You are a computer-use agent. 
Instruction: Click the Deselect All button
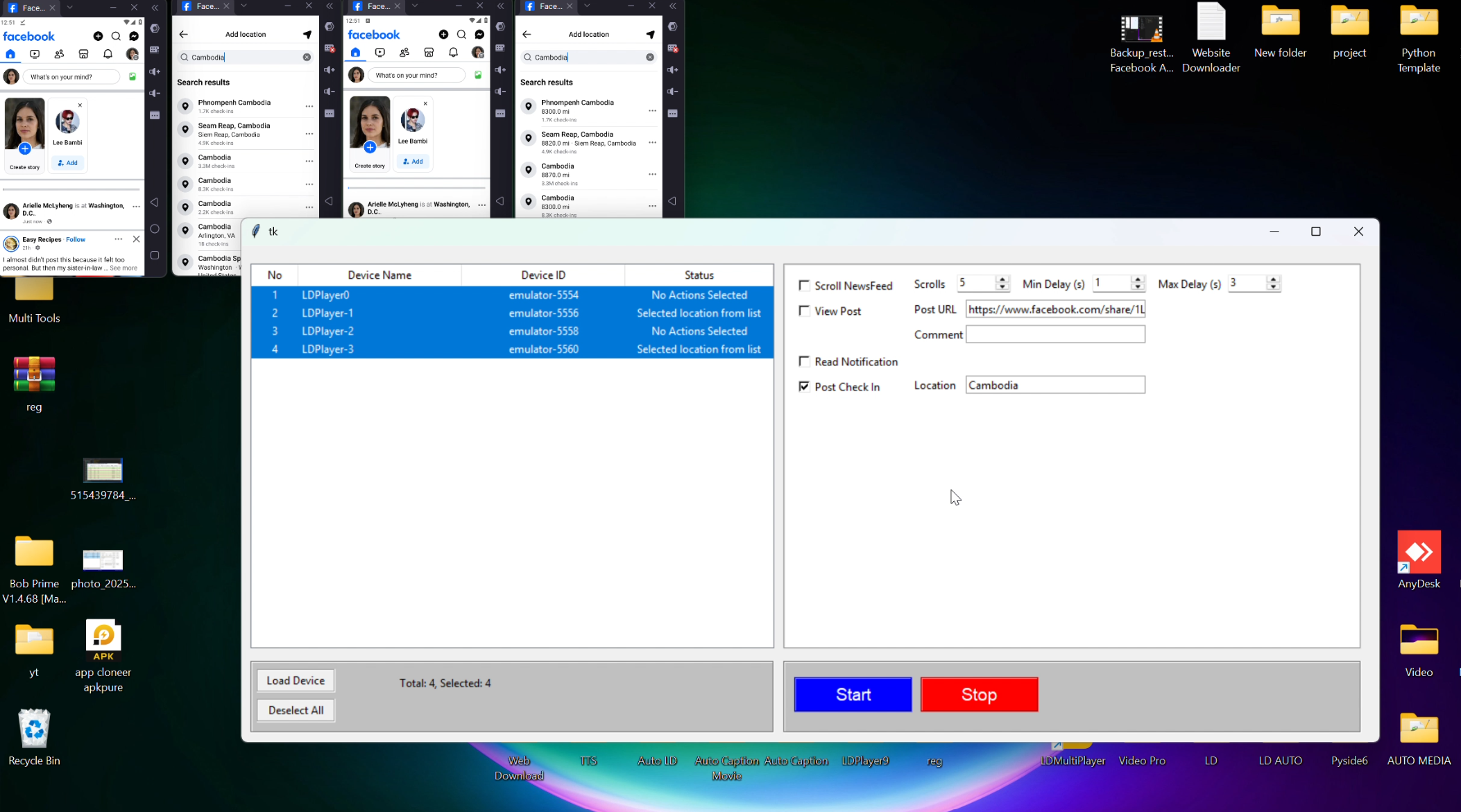pos(296,710)
